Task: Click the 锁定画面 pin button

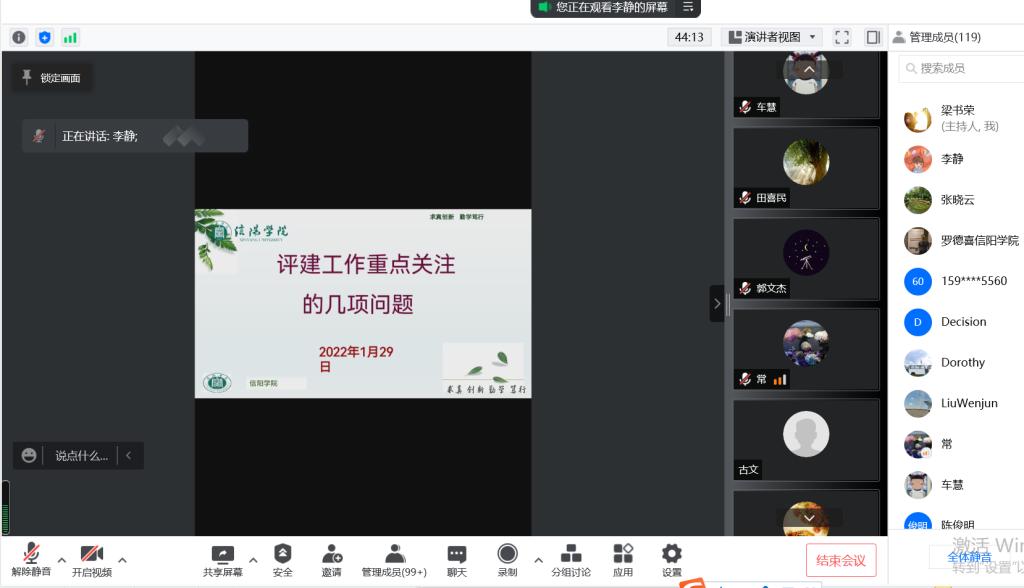Action: (x=51, y=78)
